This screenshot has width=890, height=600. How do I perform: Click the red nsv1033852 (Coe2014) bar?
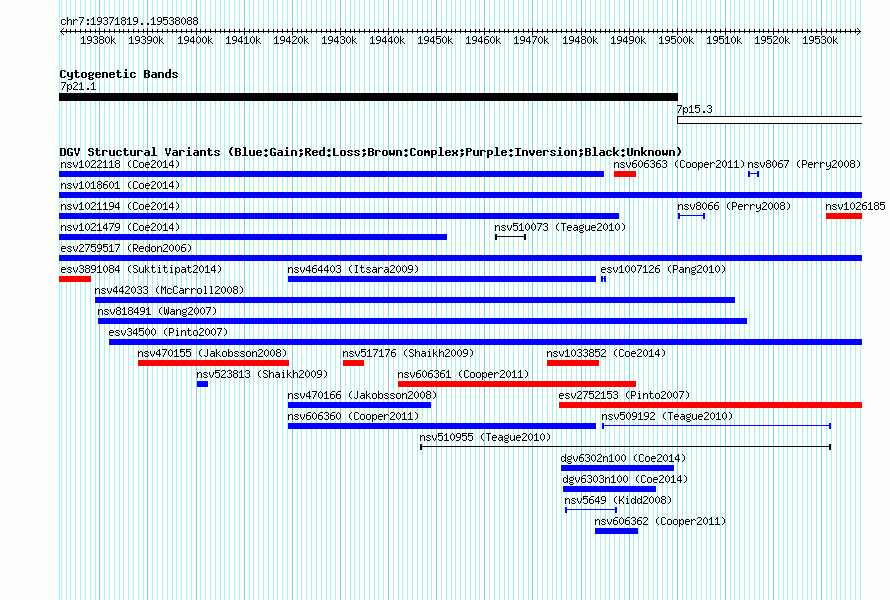click(573, 363)
